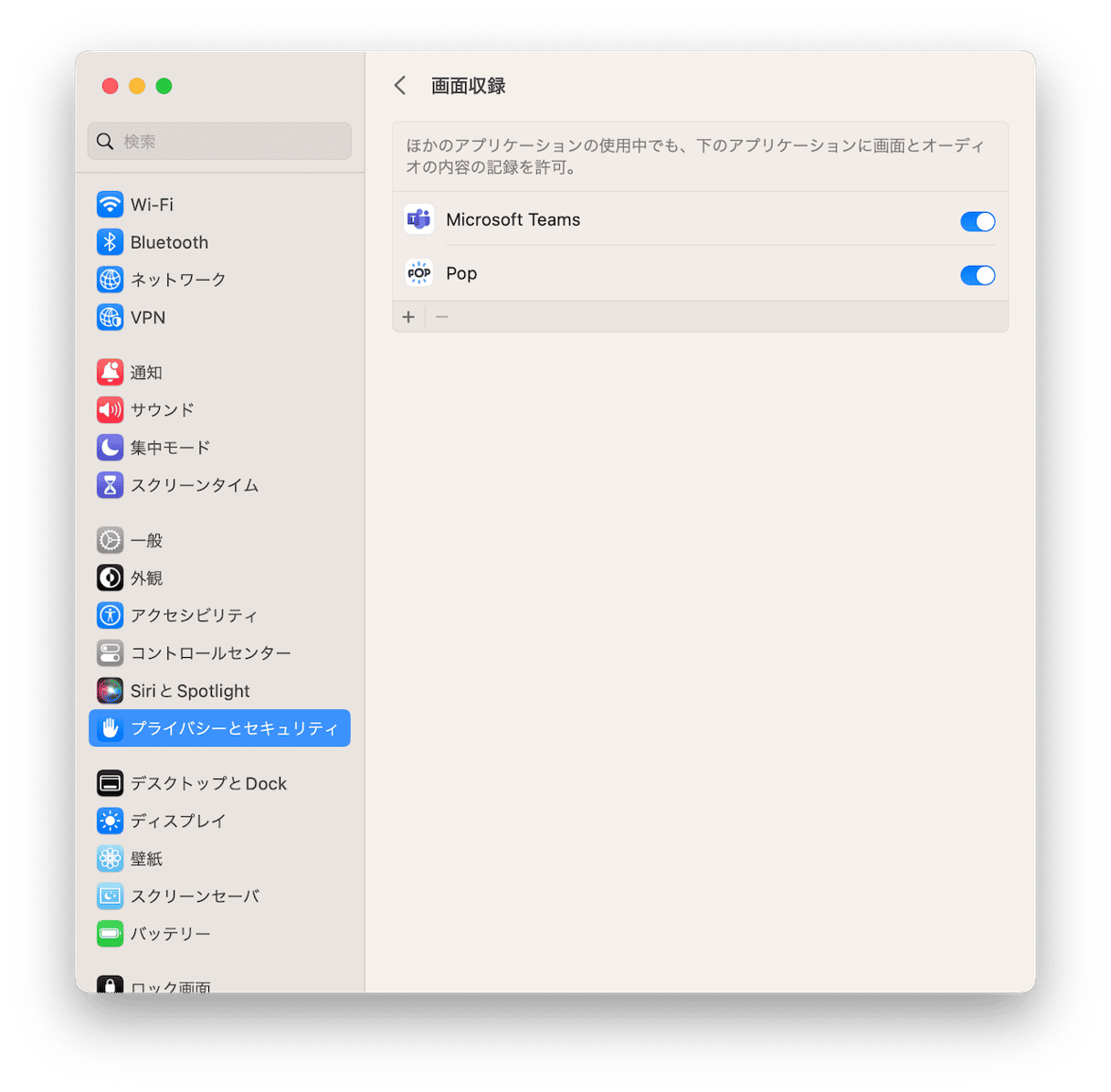Image resolution: width=1111 pixels, height=1092 pixels.
Task: Select サウンド in the sidebar
Action: coord(110,409)
